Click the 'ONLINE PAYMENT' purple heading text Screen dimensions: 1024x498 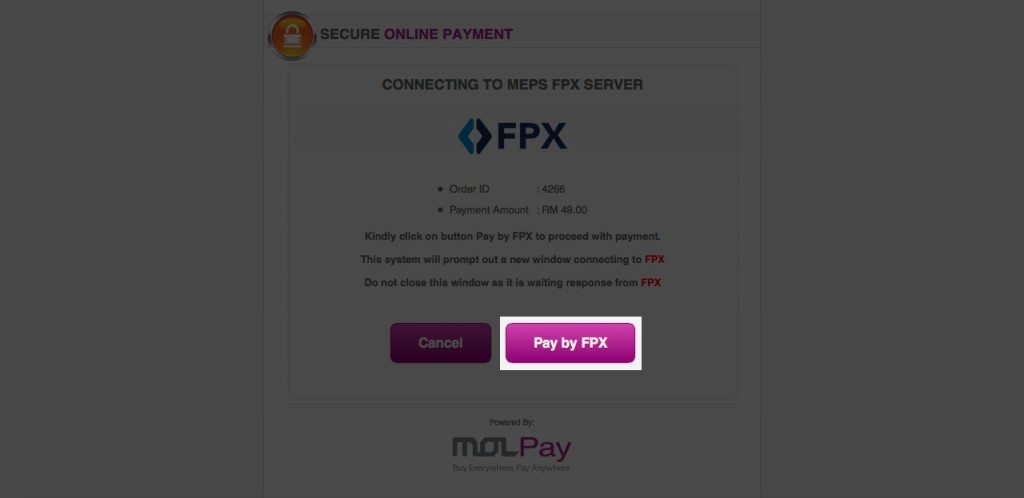pyautogui.click(x=448, y=35)
